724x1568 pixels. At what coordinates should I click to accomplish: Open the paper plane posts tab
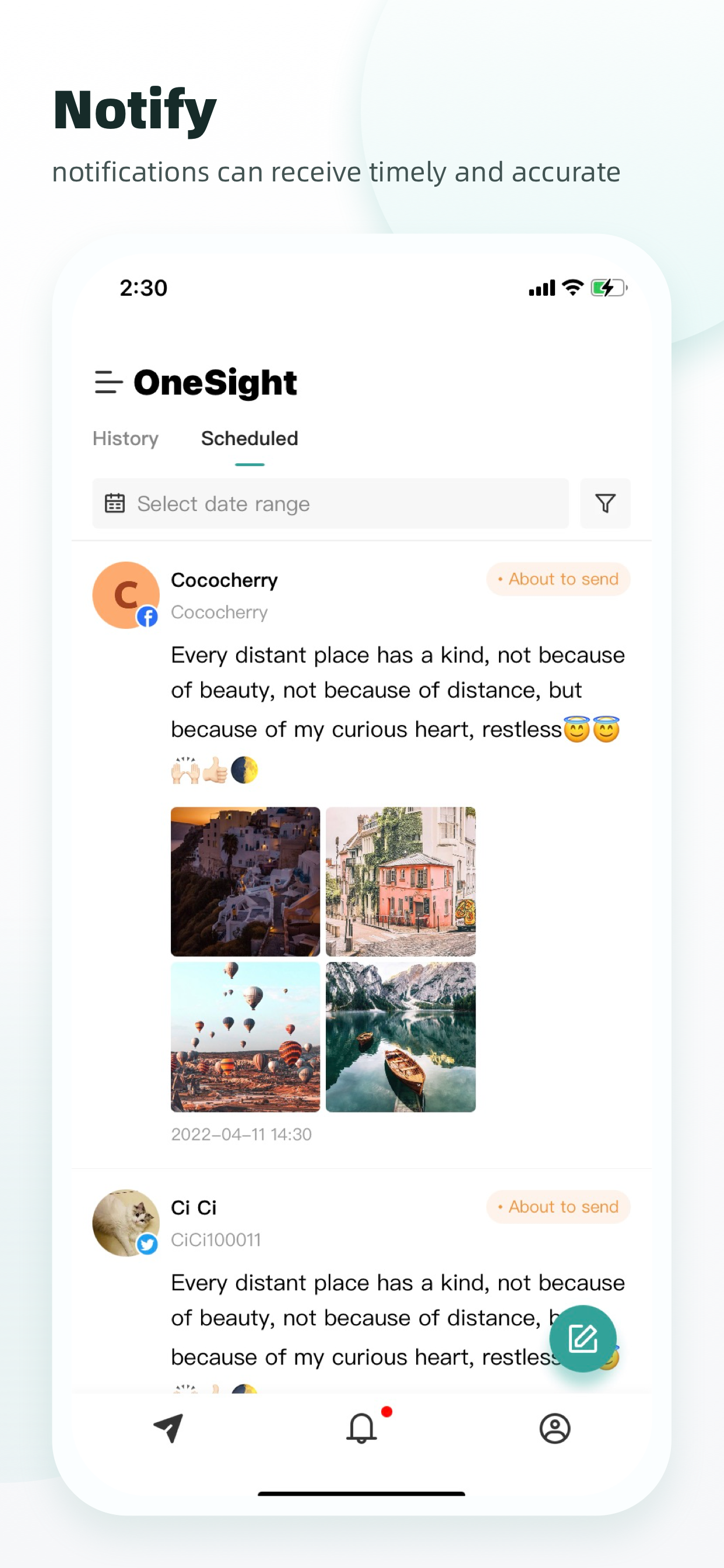(168, 1428)
